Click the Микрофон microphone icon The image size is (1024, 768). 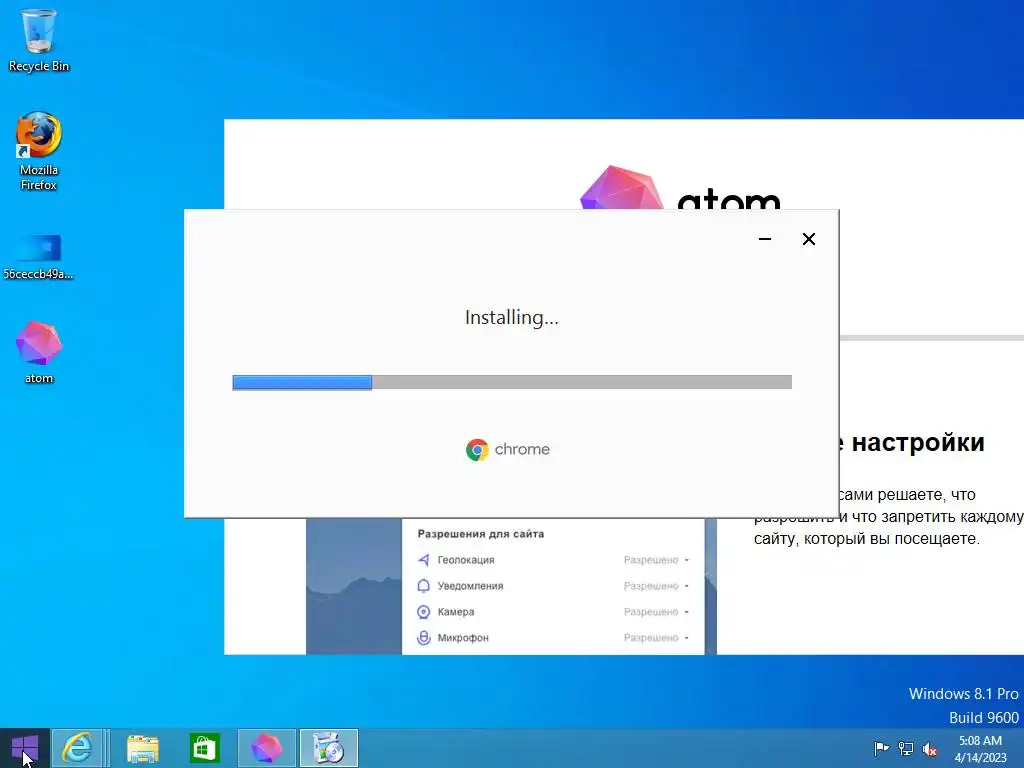424,637
